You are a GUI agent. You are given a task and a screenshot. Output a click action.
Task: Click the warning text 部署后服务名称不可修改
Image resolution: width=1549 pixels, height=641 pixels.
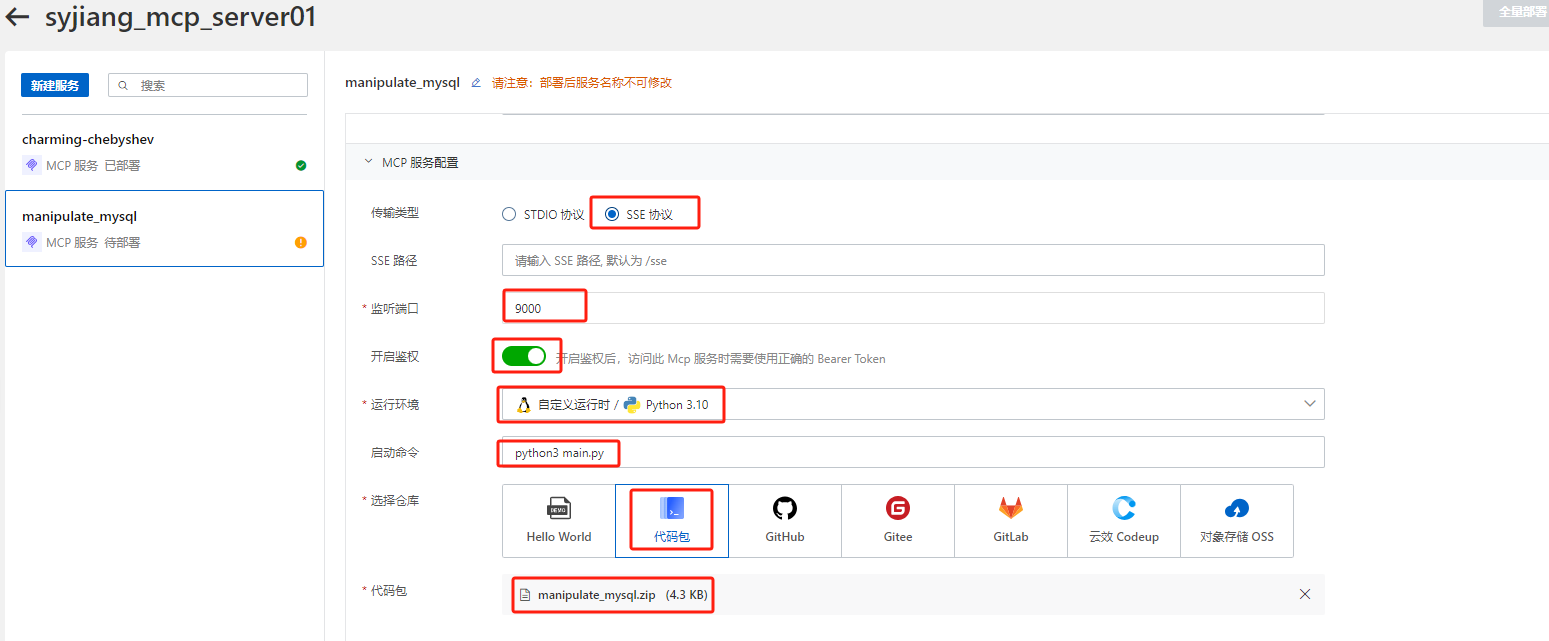pyautogui.click(x=606, y=83)
